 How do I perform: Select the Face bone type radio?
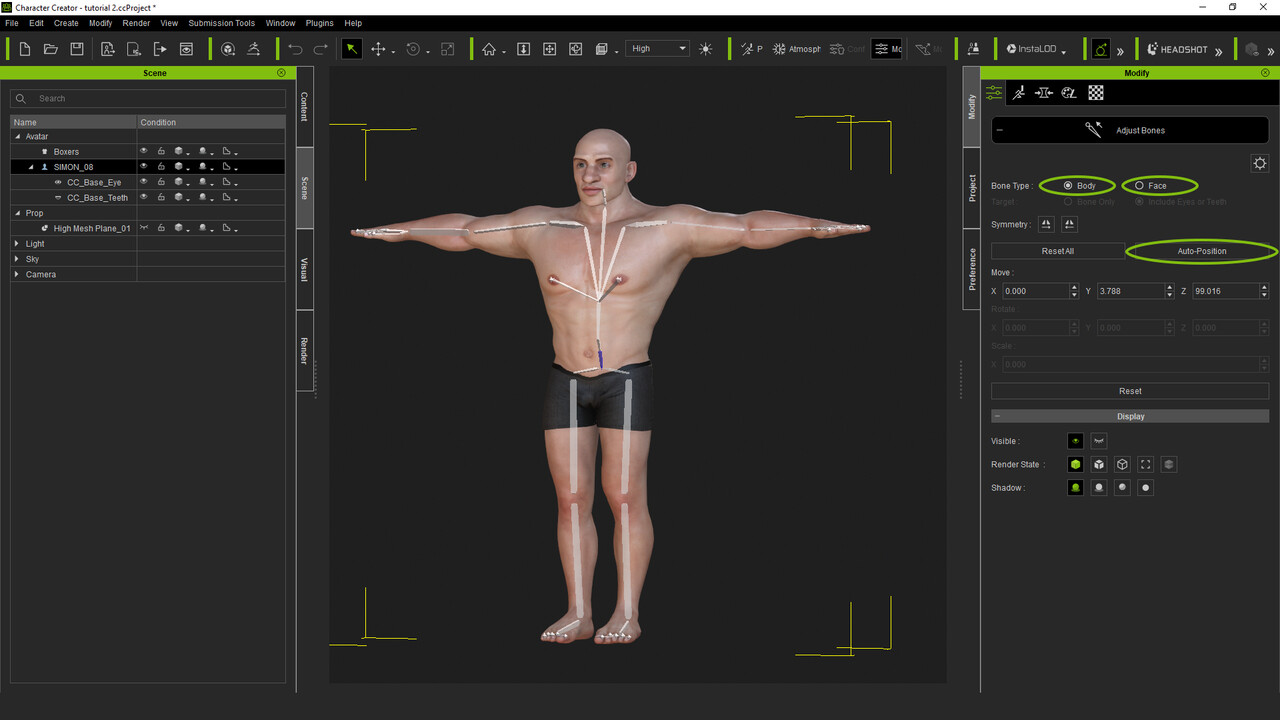[x=1139, y=186]
